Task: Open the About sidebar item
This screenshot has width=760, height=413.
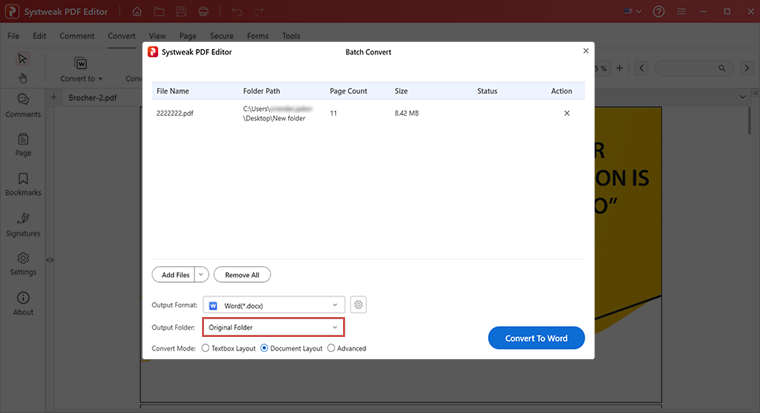Action: click(23, 304)
